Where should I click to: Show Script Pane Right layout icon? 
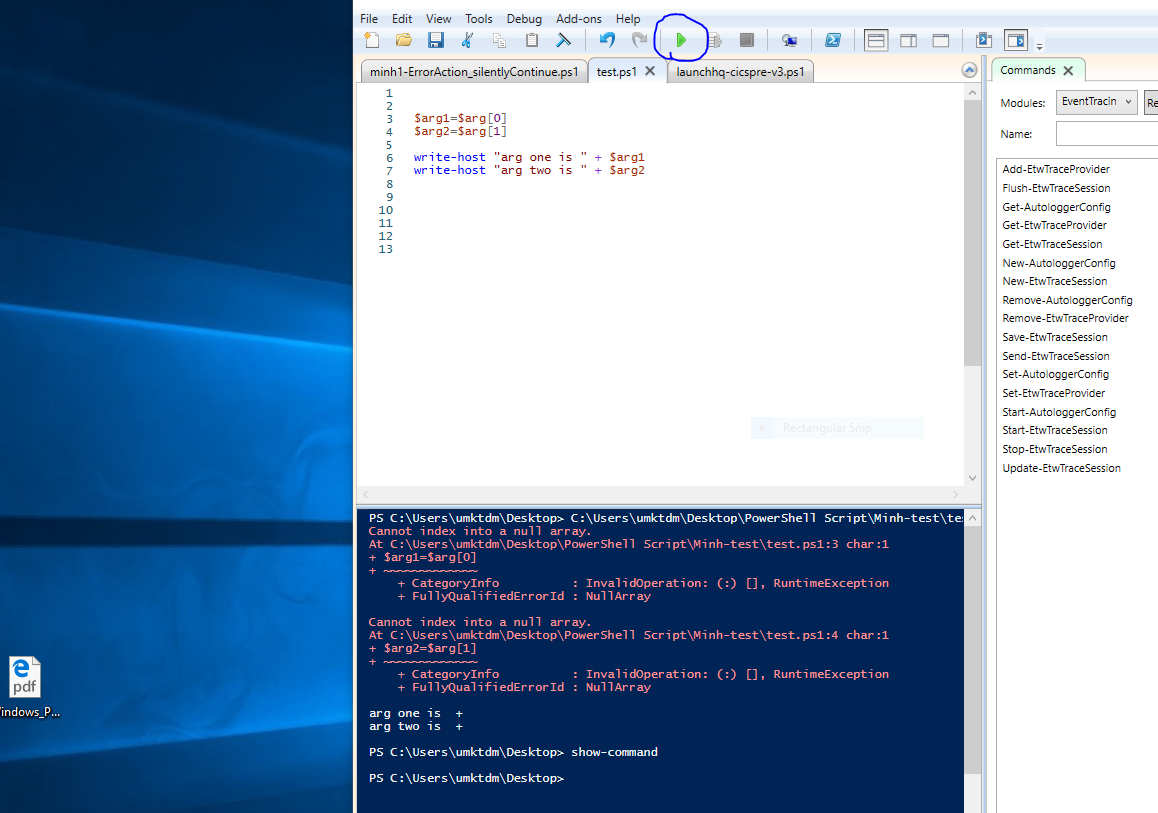tap(908, 40)
